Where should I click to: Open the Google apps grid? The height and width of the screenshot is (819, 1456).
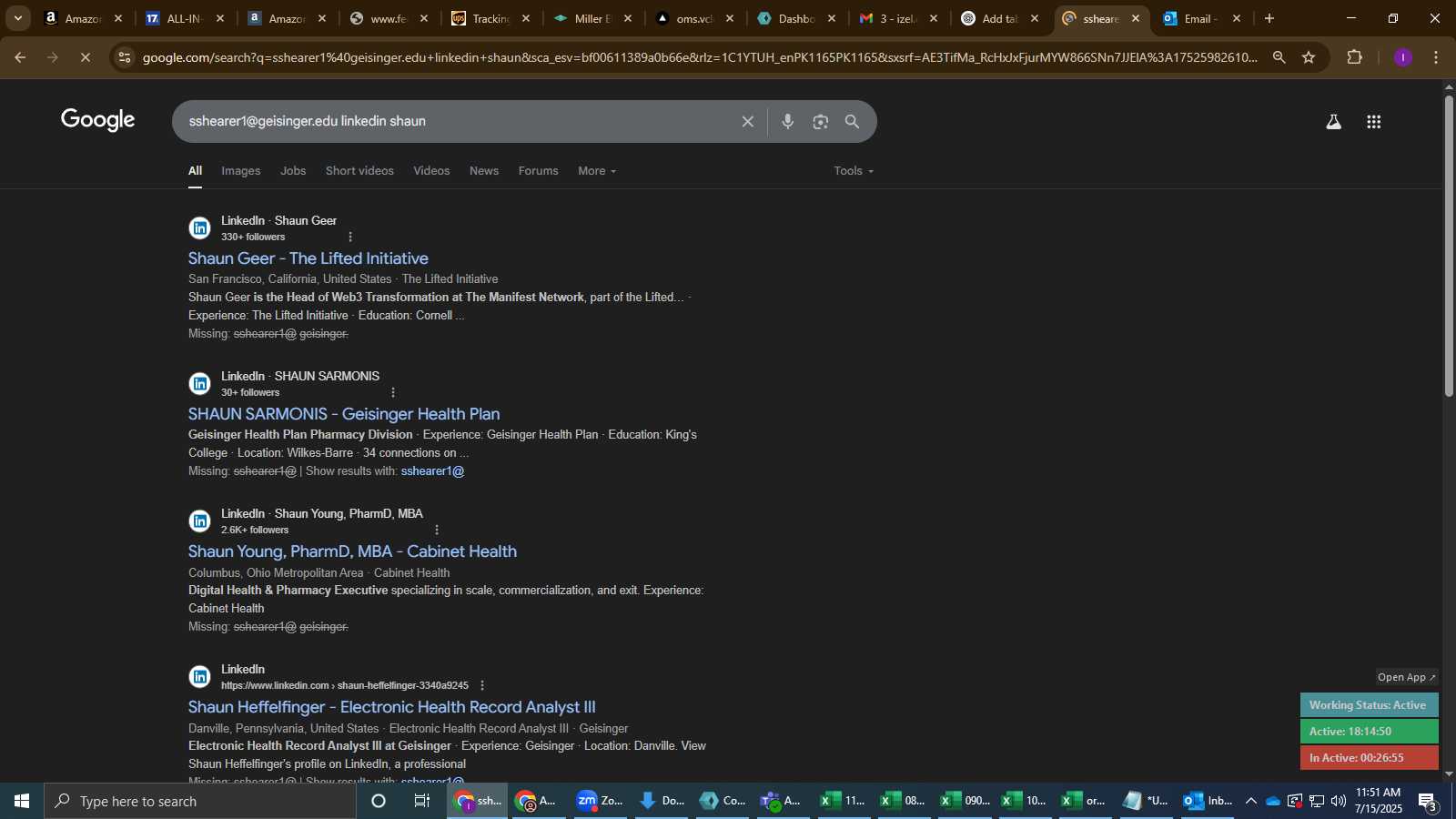[1374, 121]
